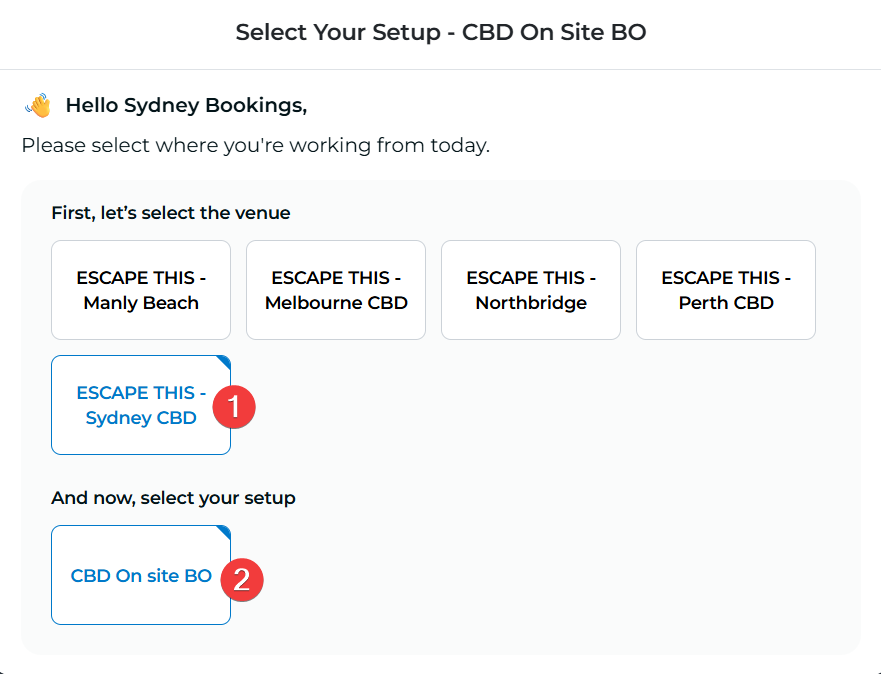Click the 'First, let's select the venue' heading
Screen dimensions: 881x674
(171, 213)
